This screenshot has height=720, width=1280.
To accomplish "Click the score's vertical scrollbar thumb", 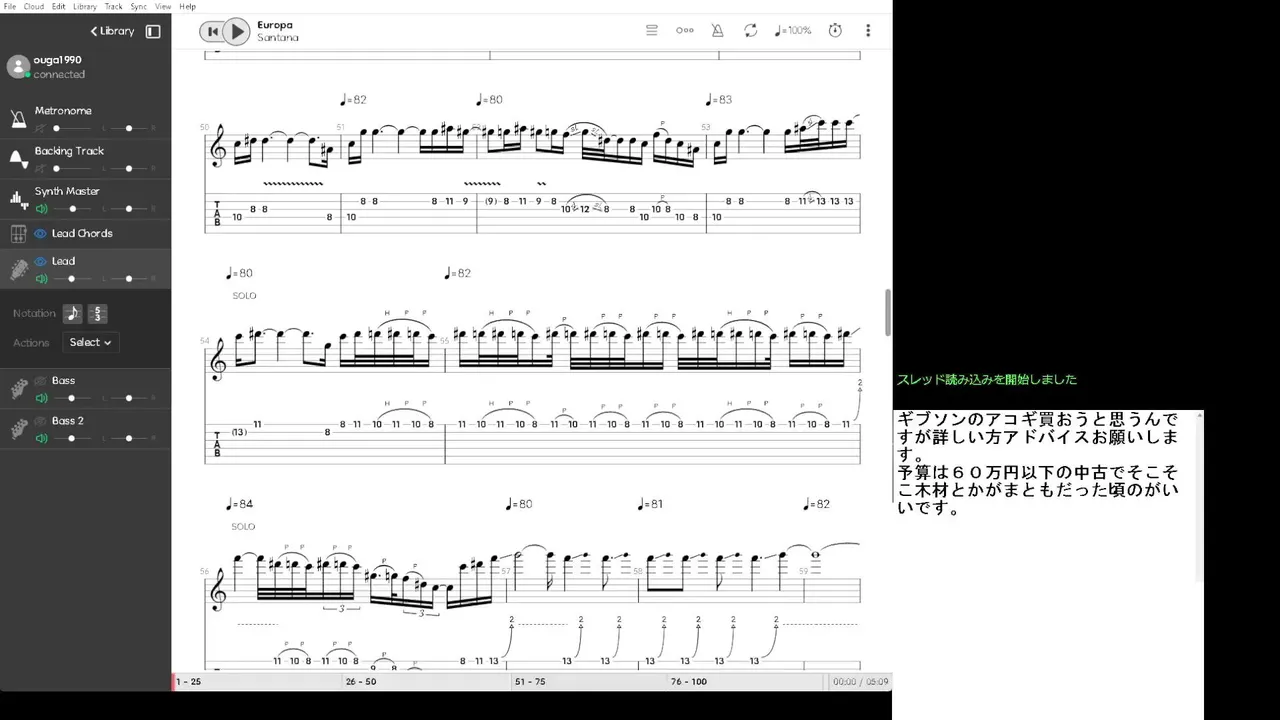I will coord(887,312).
